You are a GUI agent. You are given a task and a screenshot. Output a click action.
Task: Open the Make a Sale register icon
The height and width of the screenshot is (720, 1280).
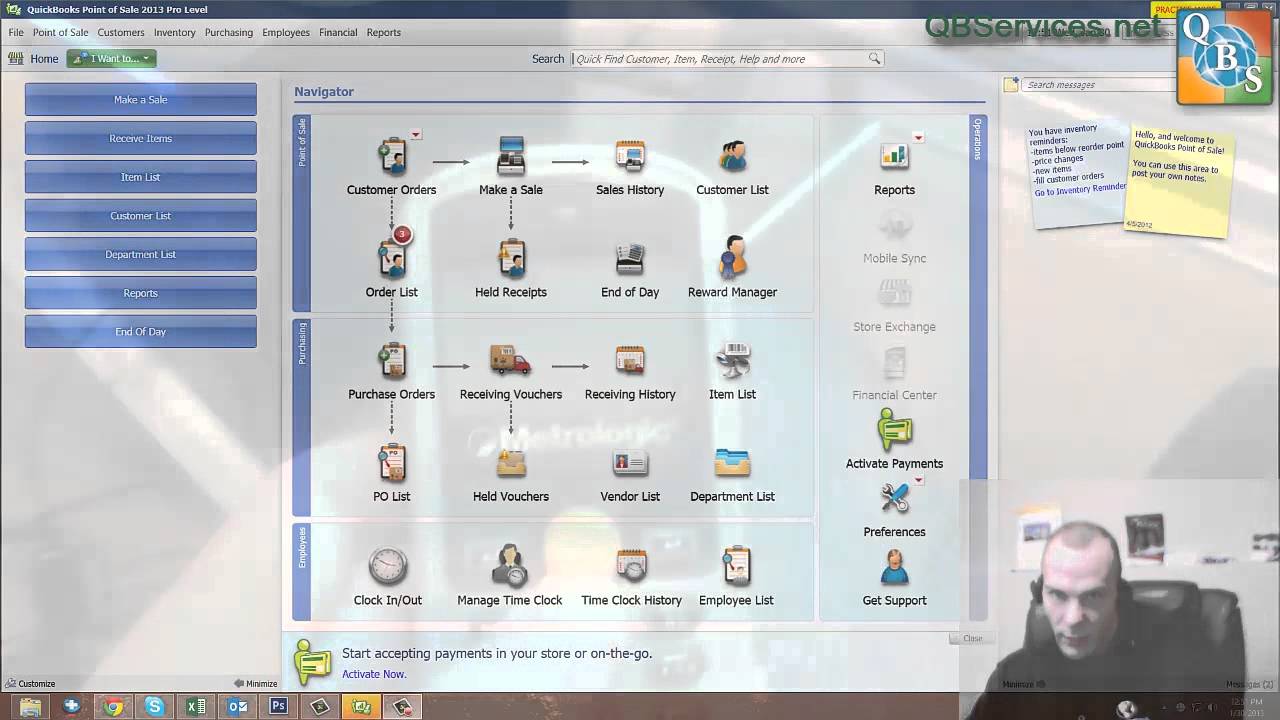[511, 156]
